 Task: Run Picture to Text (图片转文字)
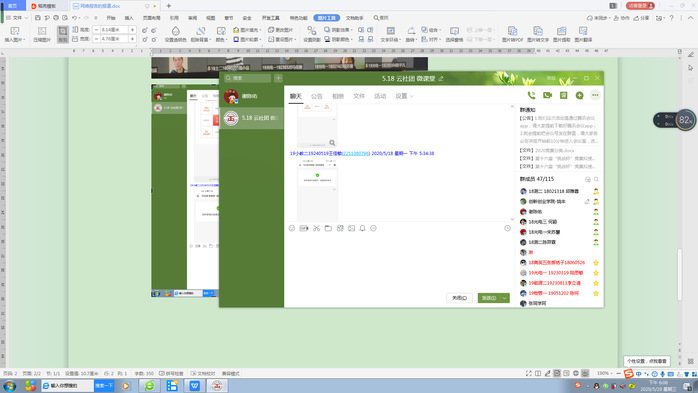pos(538,34)
